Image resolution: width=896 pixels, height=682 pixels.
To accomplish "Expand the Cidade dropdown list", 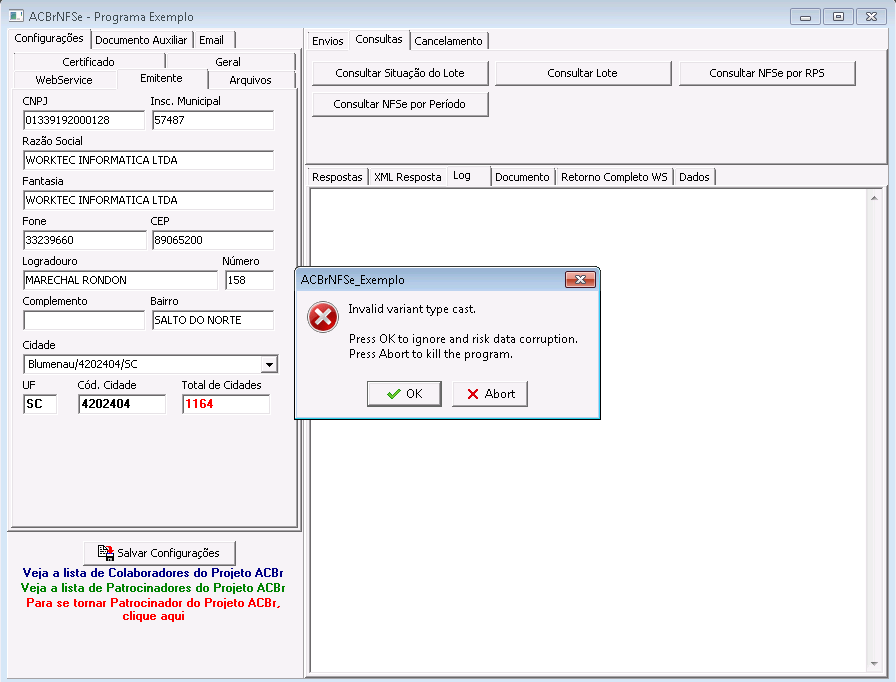I will 269,364.
